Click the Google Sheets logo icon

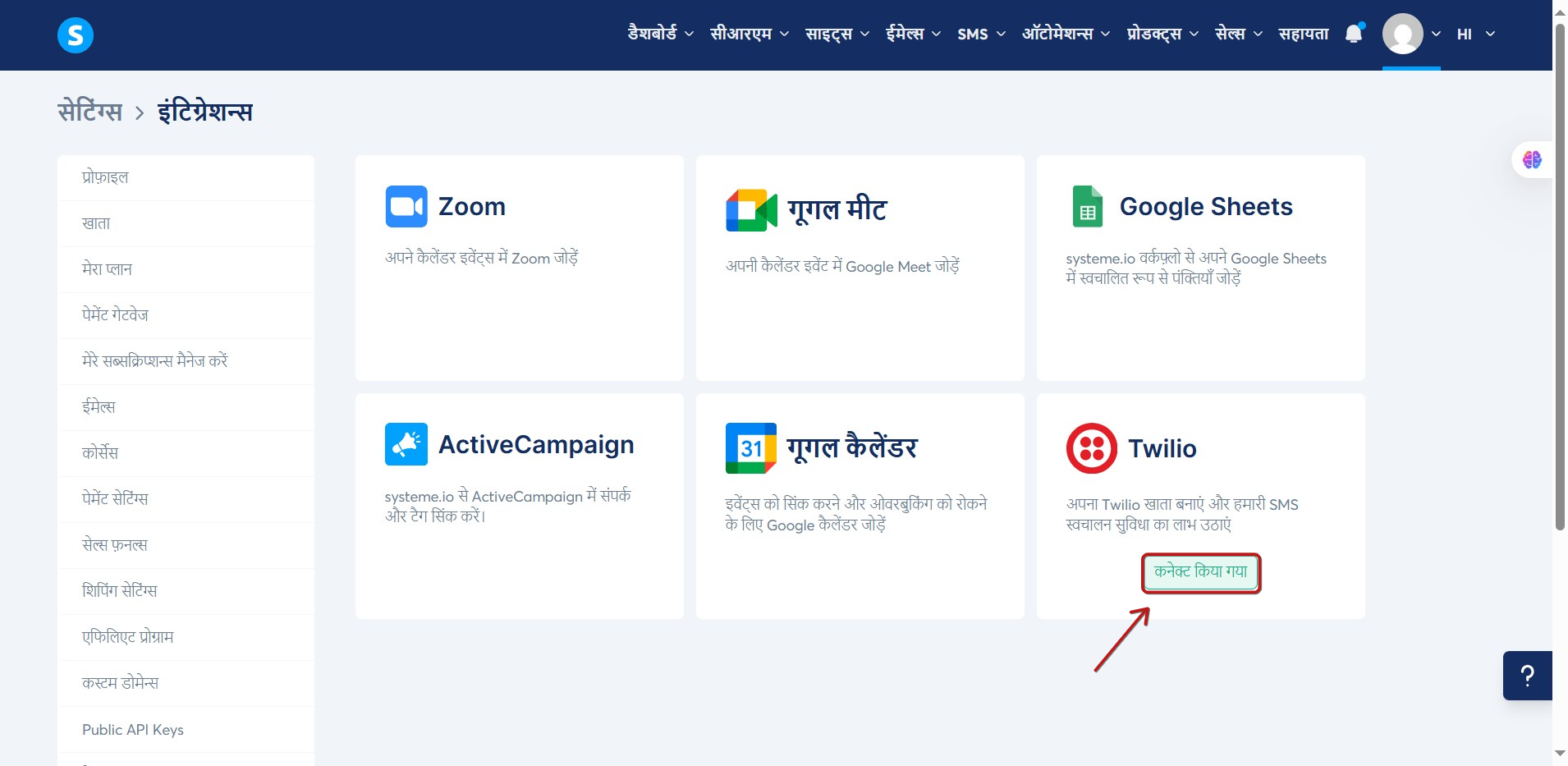(1087, 206)
